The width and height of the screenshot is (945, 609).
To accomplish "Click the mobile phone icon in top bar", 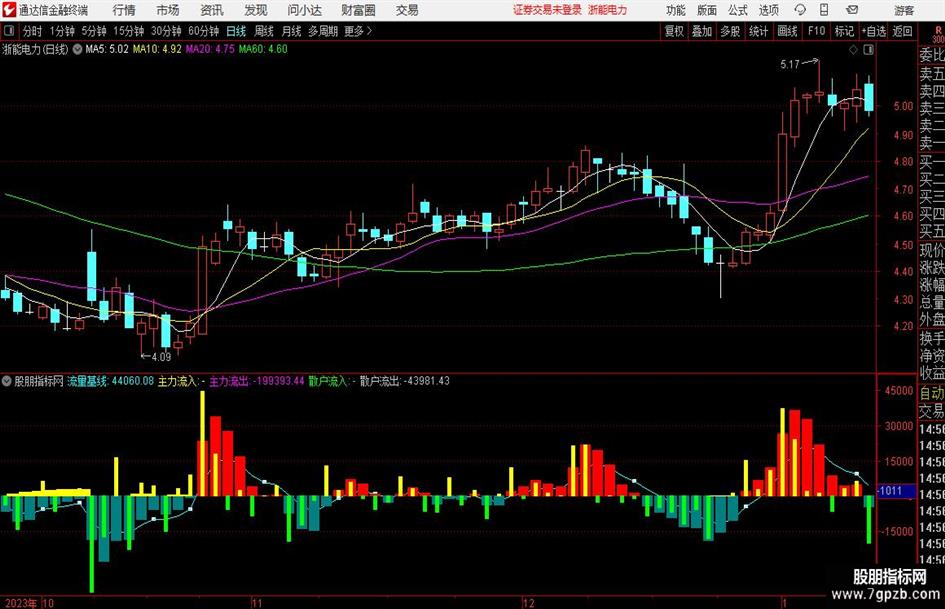I will click(x=824, y=10).
